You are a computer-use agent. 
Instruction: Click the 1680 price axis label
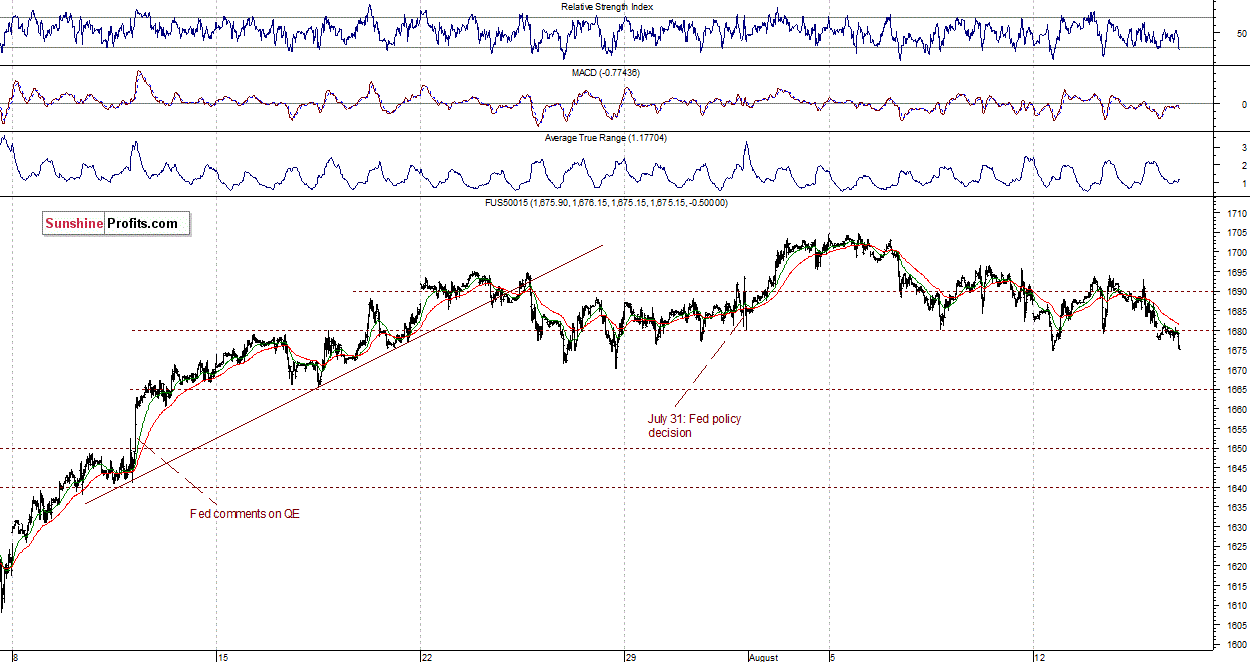coord(1236,331)
